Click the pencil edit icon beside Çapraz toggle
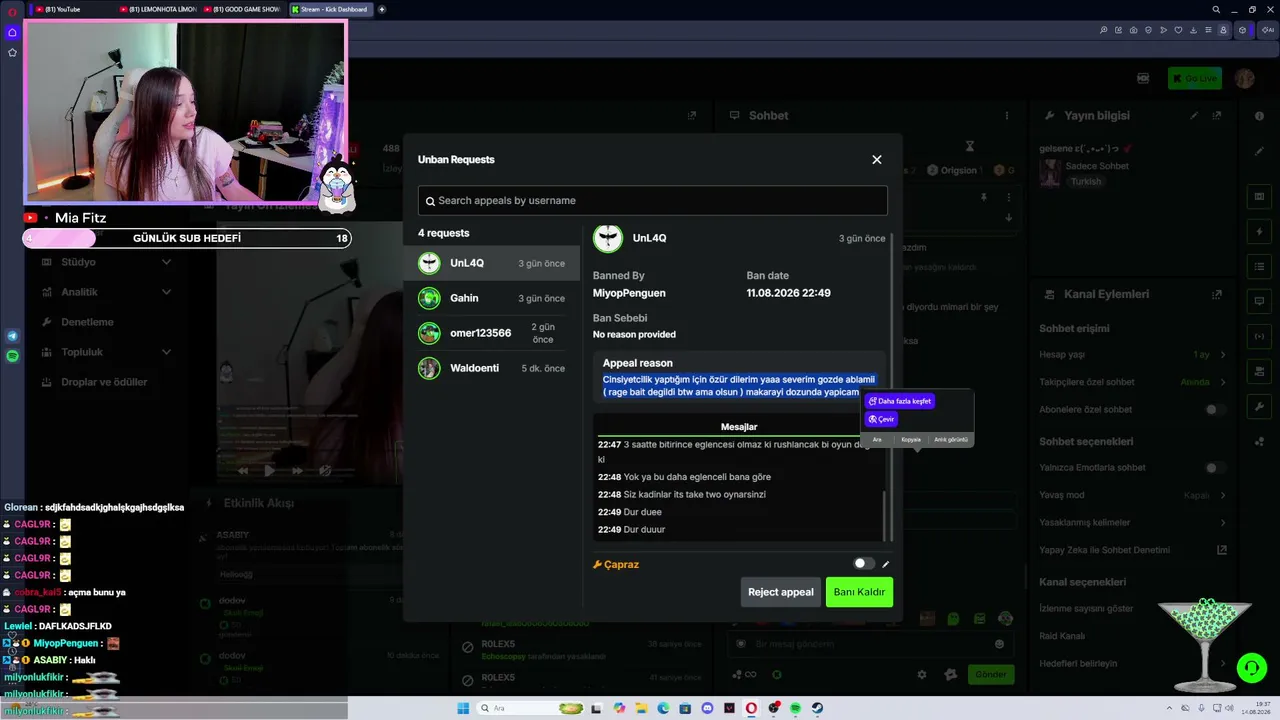This screenshot has width=1280, height=720. pyautogui.click(x=886, y=564)
